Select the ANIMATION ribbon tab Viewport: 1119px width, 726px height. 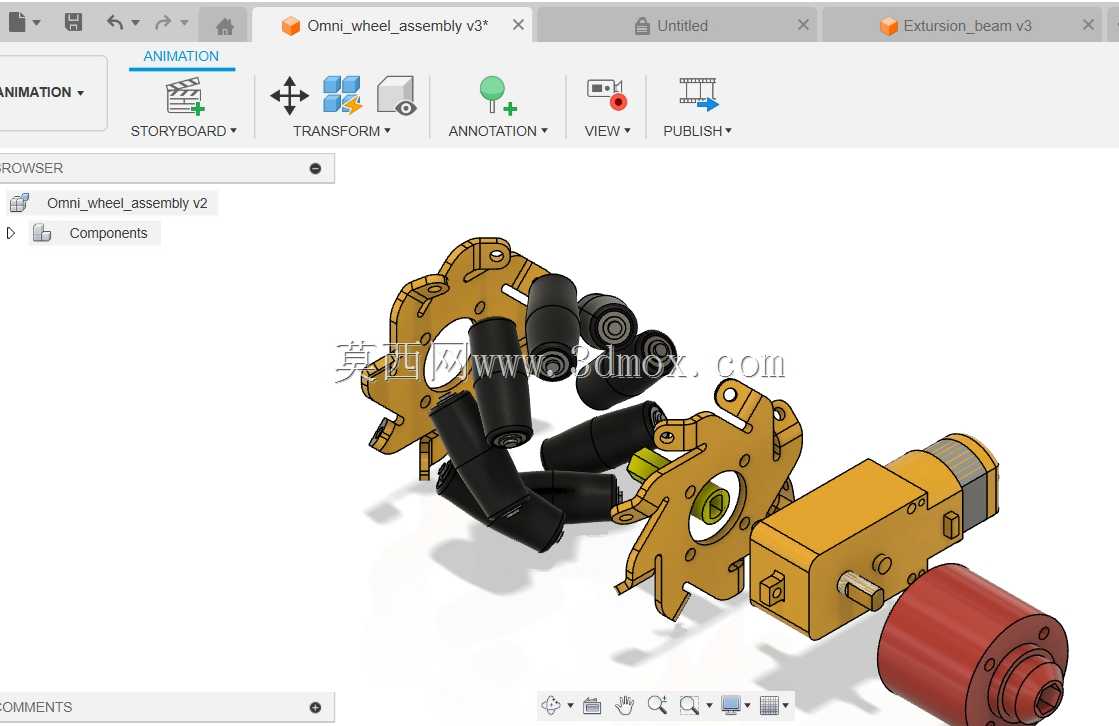[181, 56]
